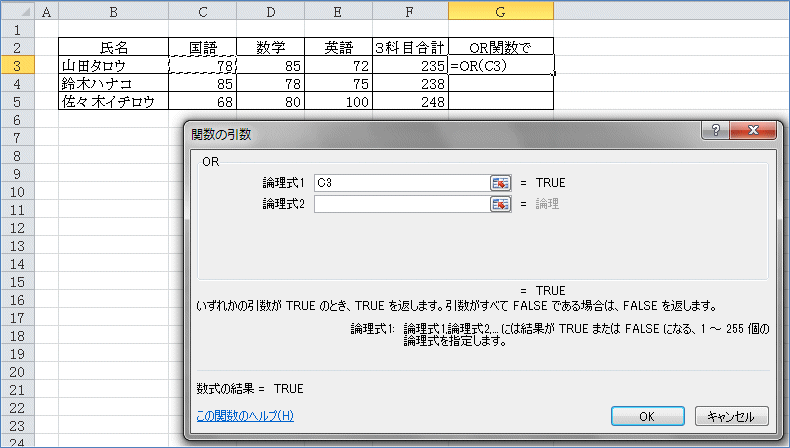Collapse dialog via 論理式1 range selector icon
Image resolution: width=790 pixels, height=448 pixels.
click(x=500, y=183)
